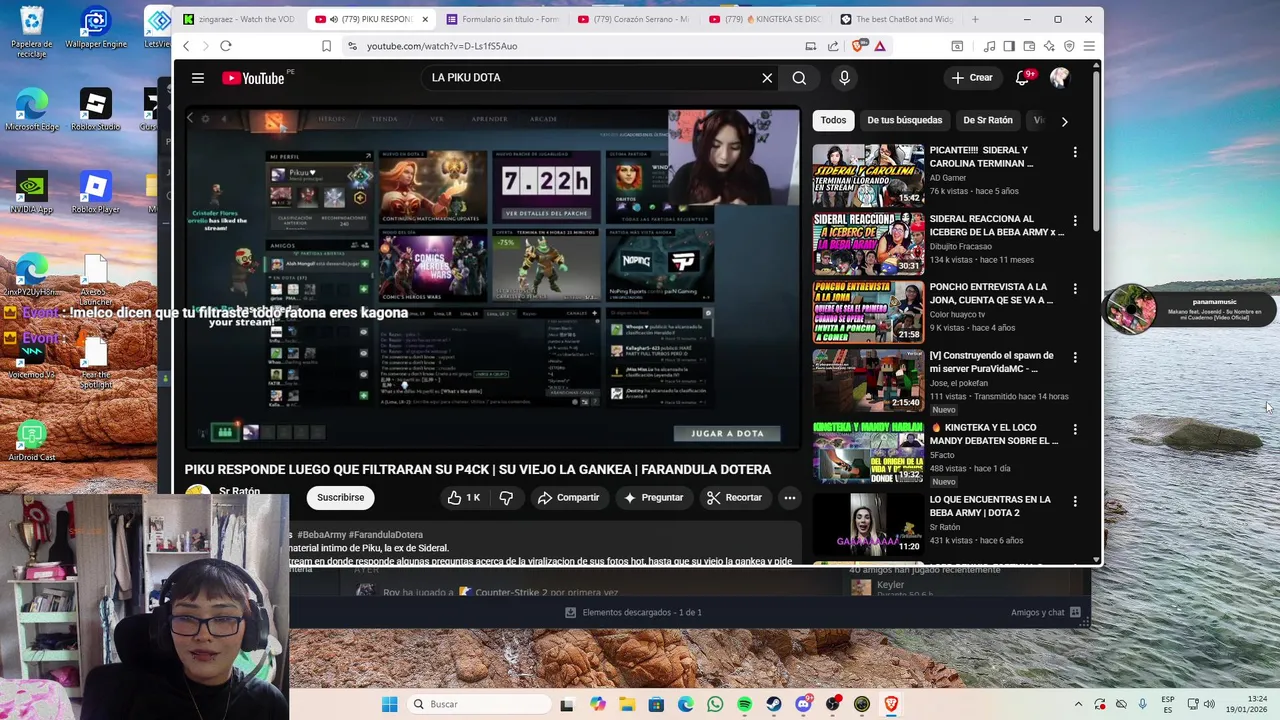Click the video player area
This screenshot has height=720, width=1280.
(x=492, y=279)
